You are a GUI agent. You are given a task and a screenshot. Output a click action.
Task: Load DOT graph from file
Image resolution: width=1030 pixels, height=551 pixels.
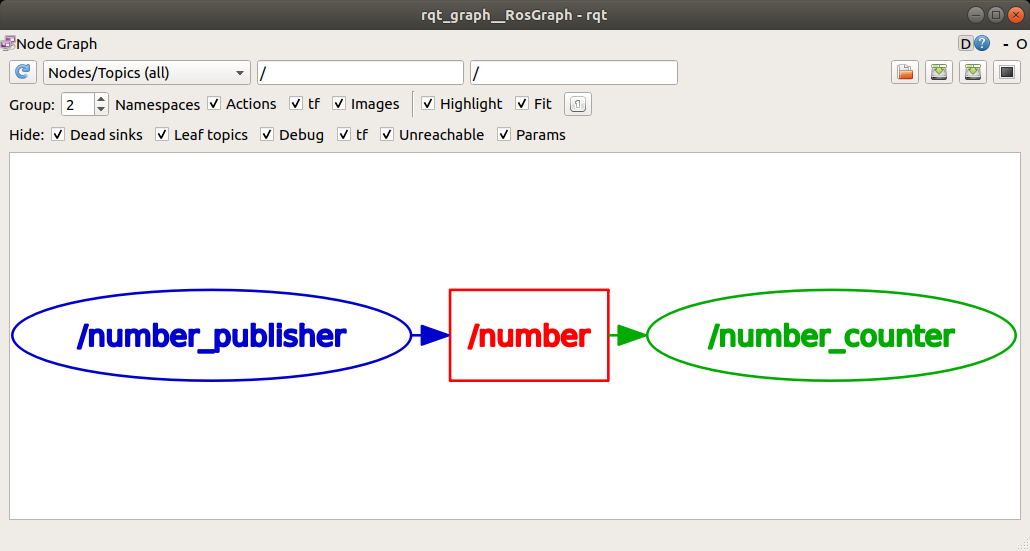point(905,72)
